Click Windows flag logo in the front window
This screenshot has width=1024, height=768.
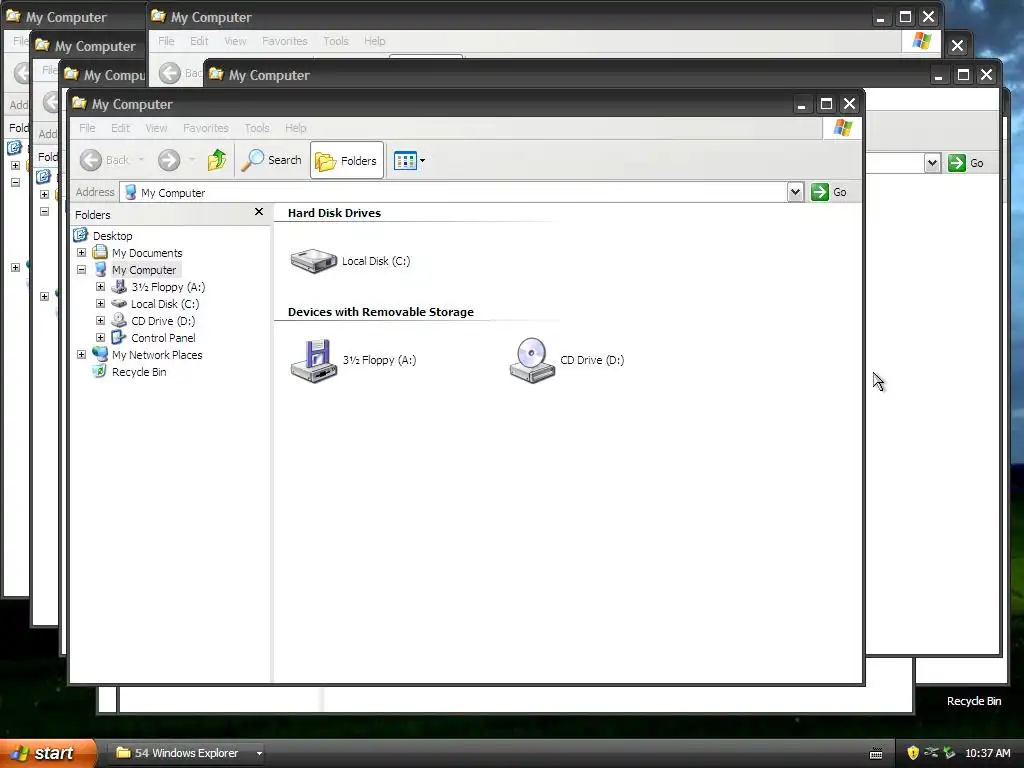(x=842, y=128)
